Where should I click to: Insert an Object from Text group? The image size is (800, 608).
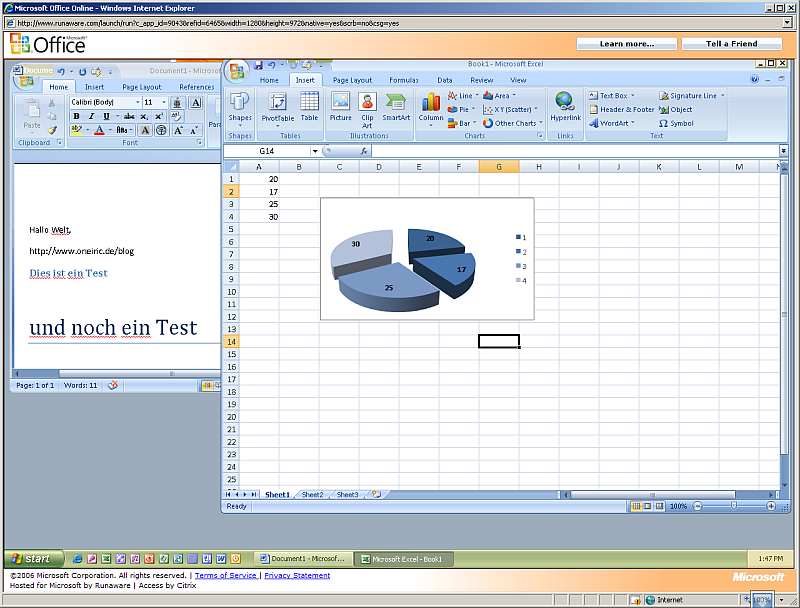pyautogui.click(x=676, y=109)
